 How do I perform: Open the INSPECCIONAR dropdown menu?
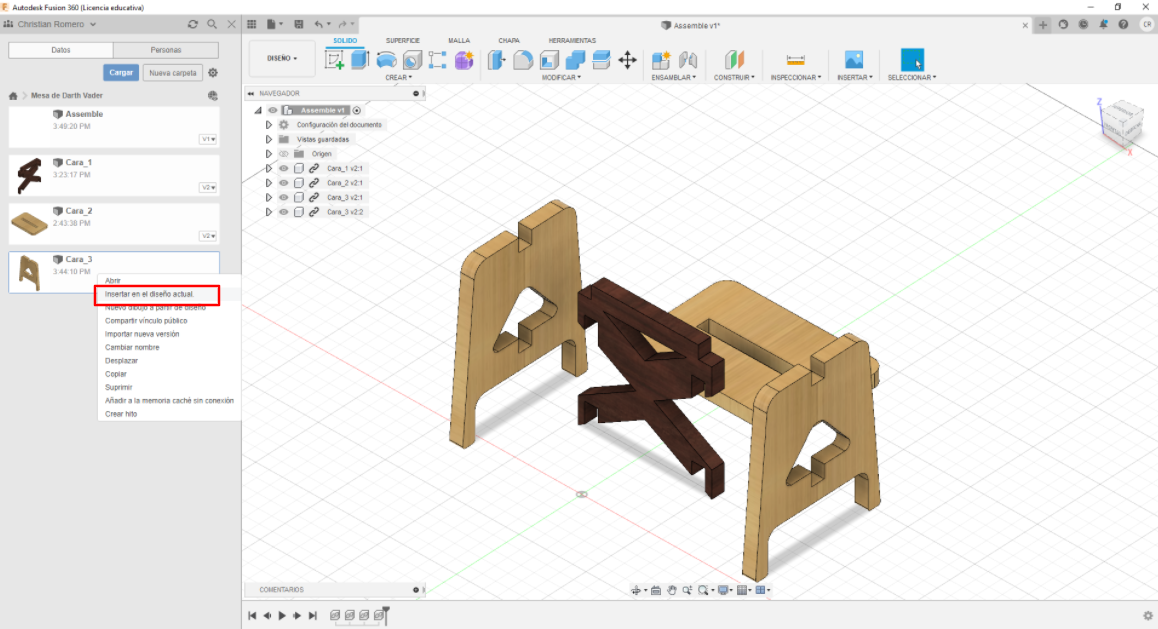796,78
